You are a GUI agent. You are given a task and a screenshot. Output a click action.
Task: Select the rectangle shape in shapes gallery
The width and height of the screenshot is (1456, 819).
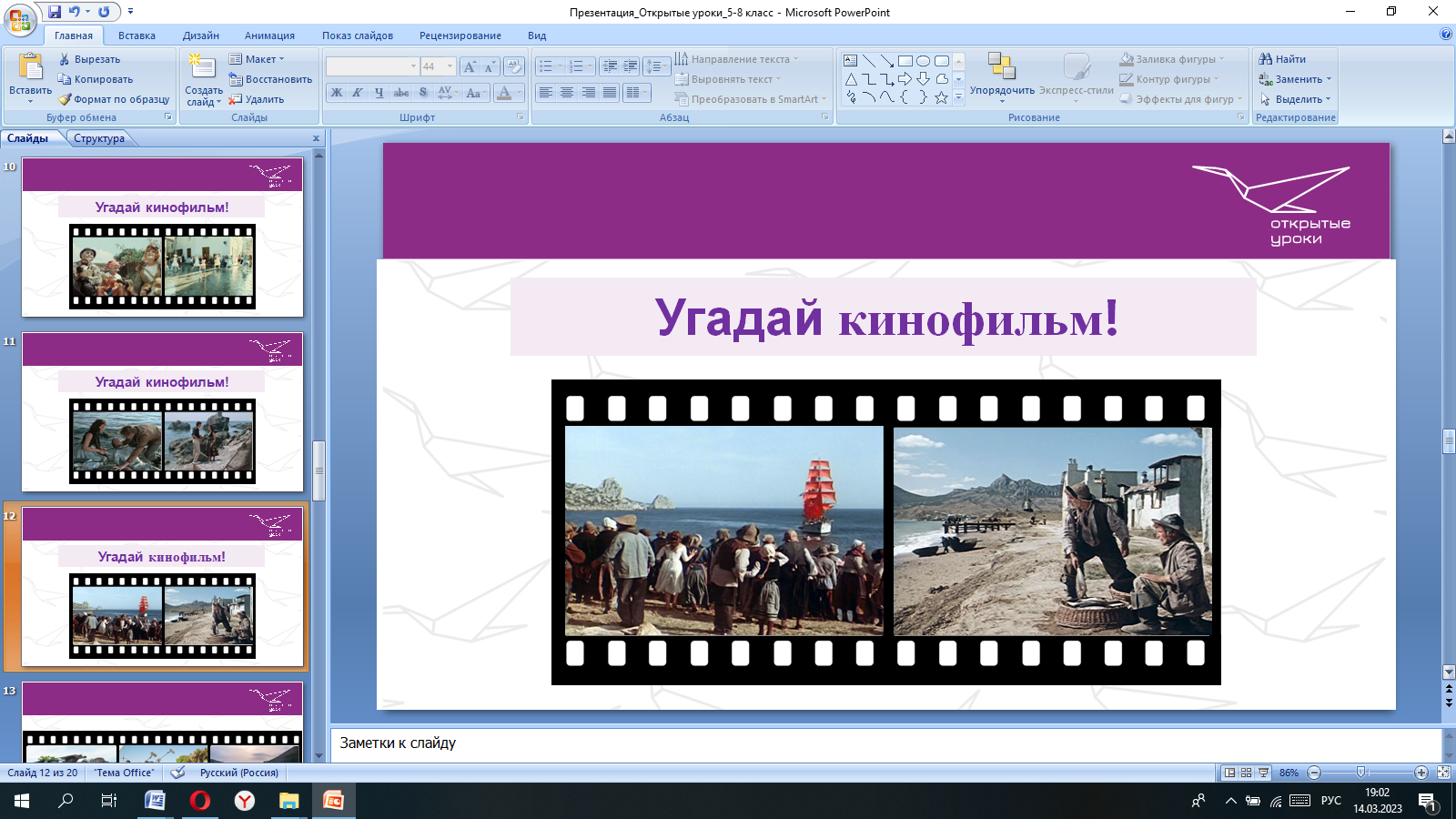pyautogui.click(x=905, y=61)
